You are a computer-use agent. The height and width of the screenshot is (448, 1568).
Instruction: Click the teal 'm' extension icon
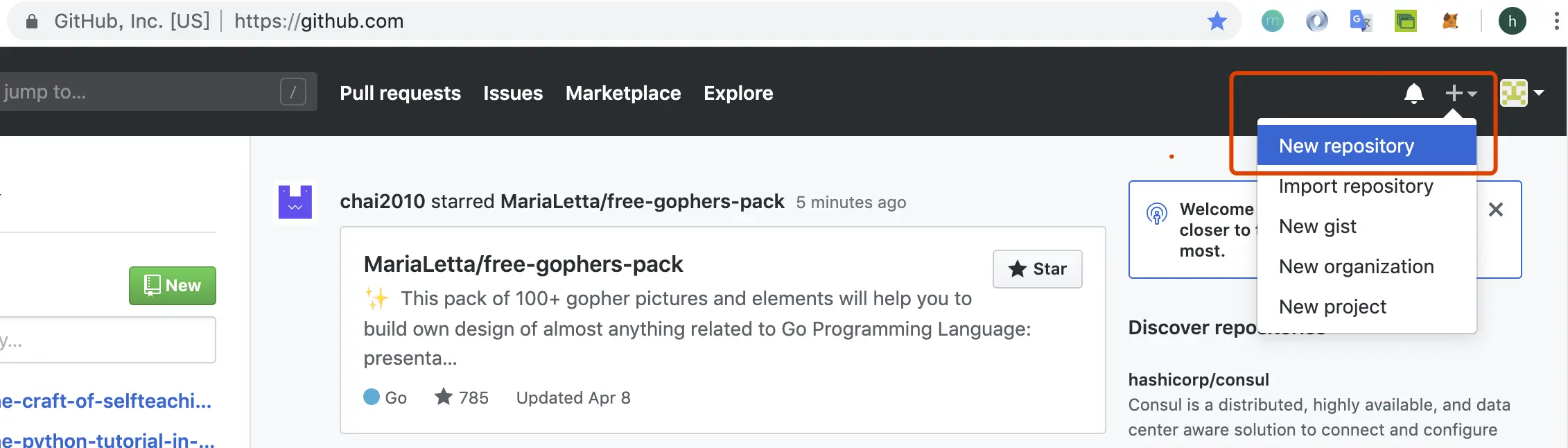(1272, 21)
